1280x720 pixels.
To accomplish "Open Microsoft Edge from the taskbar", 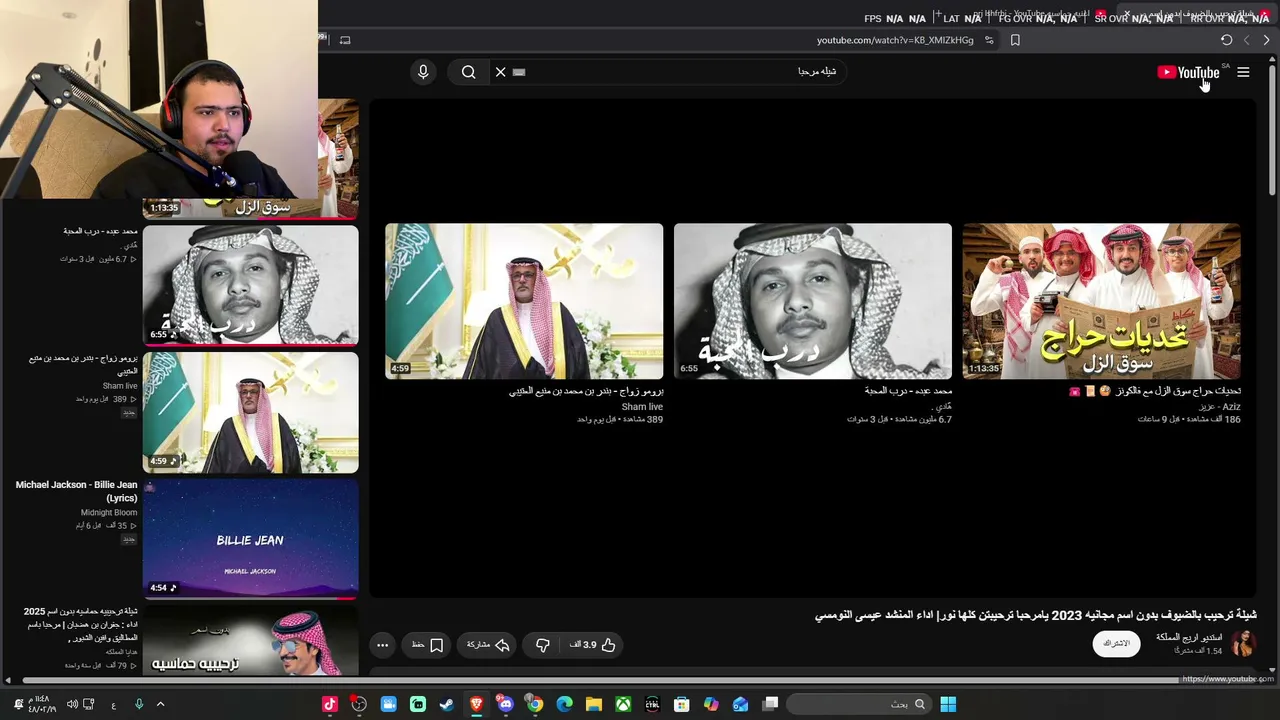I will click(564, 704).
